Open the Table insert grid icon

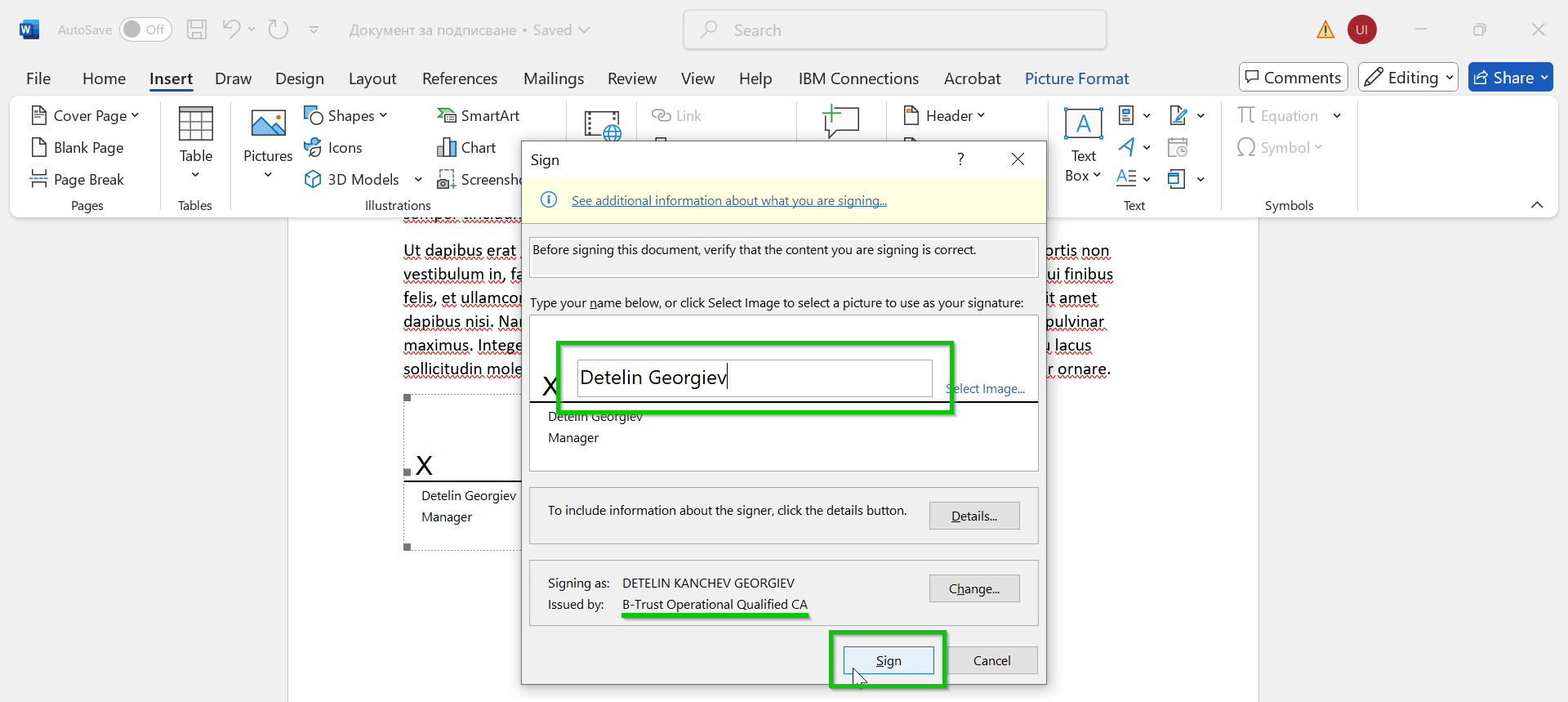196,124
